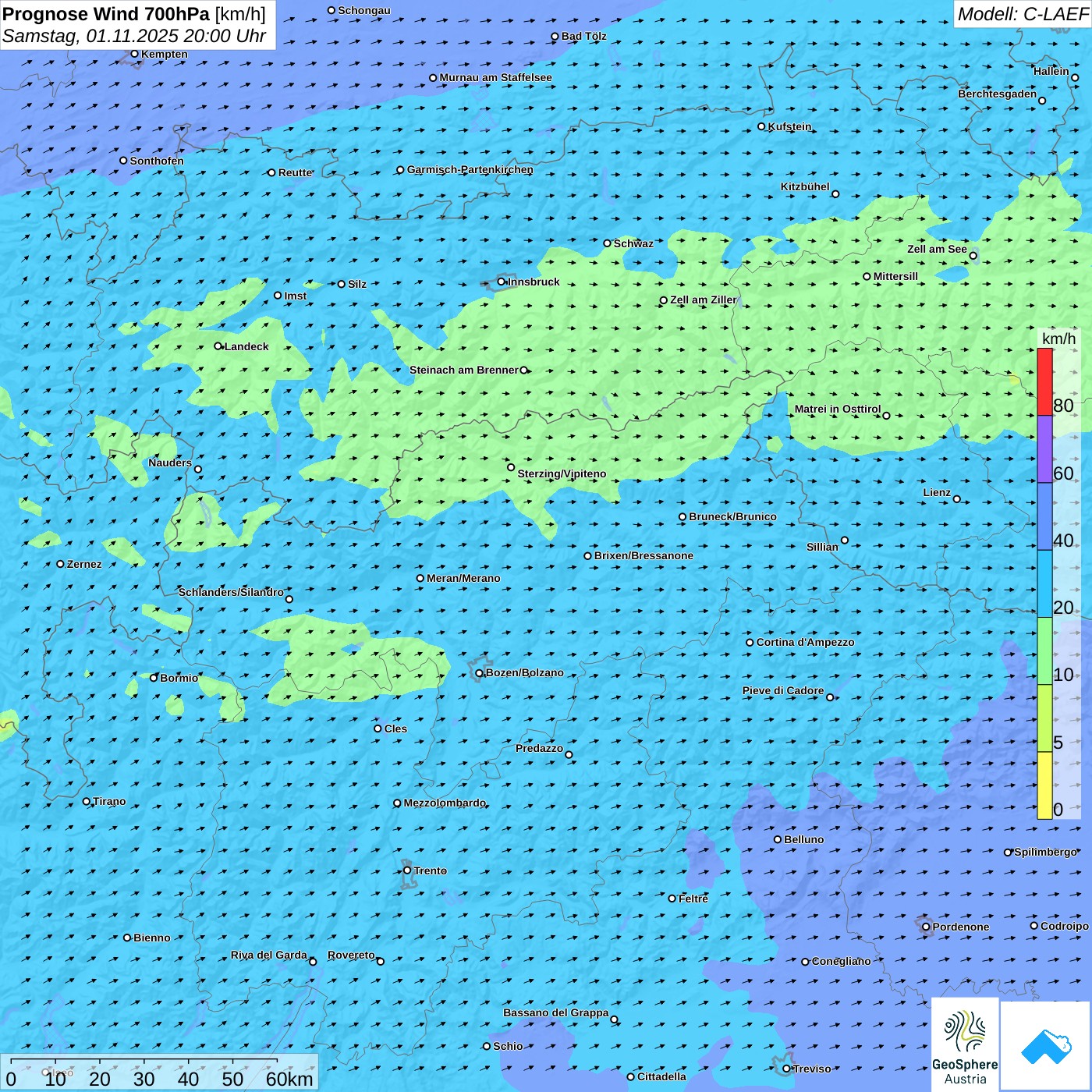Viewport: 1092px width, 1092px height.
Task: Select the Cortina d'Ampezzo marker
Action: point(750,643)
